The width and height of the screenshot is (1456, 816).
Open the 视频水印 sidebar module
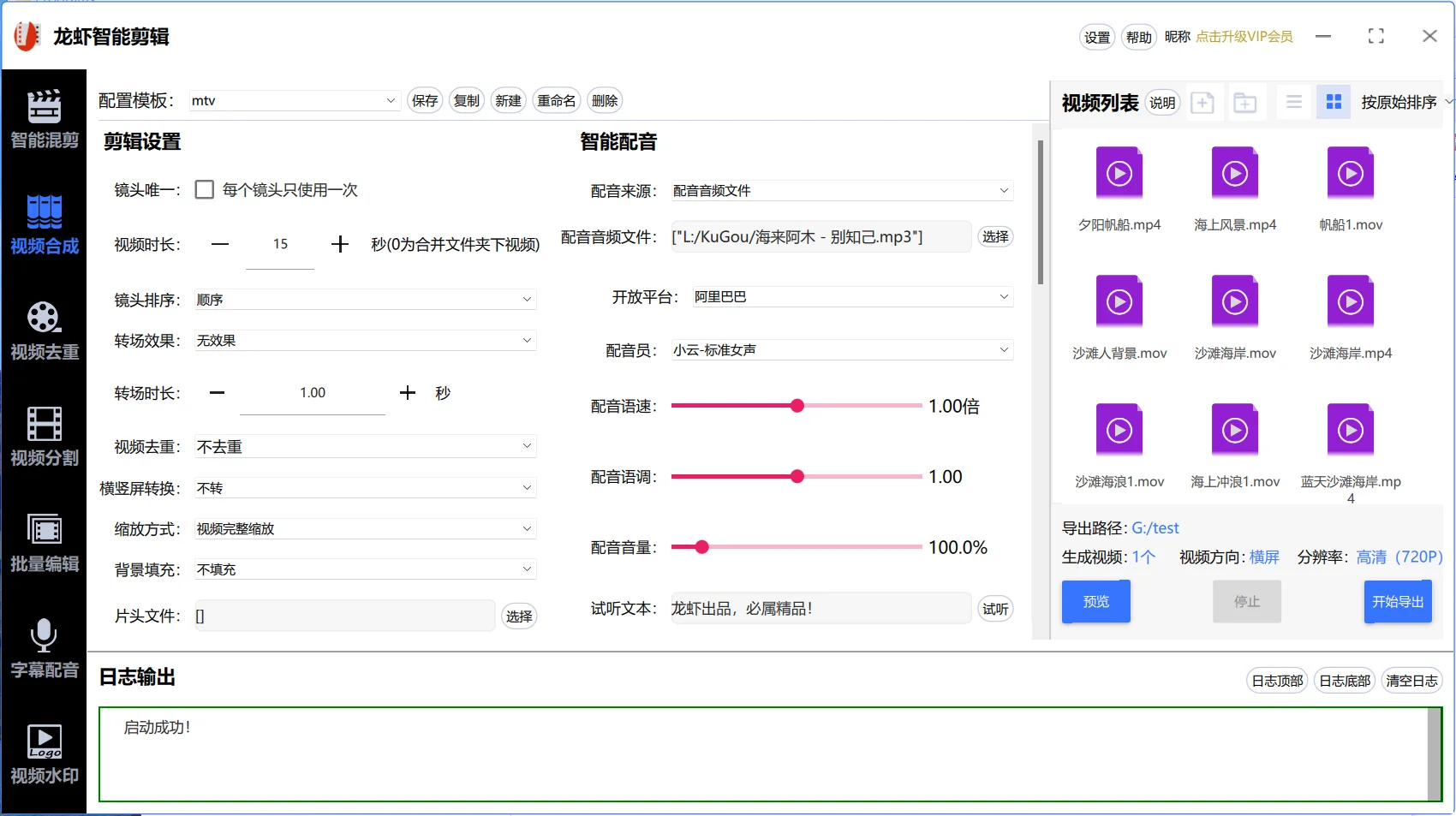44,755
